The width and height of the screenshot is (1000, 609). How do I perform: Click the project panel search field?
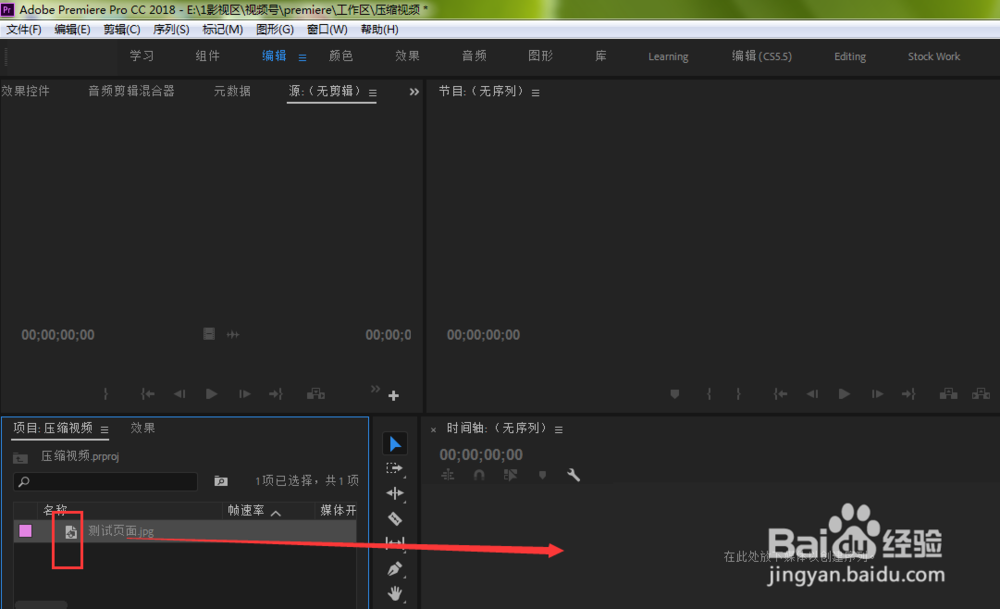point(105,481)
